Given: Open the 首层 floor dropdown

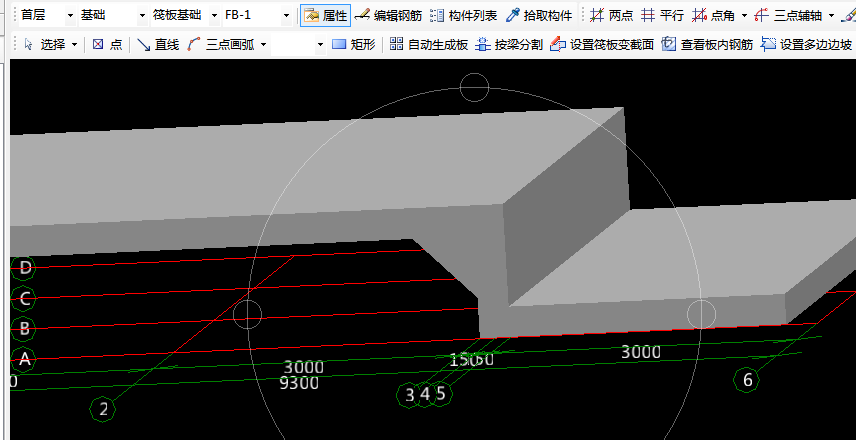Looking at the screenshot, I should 70,16.
